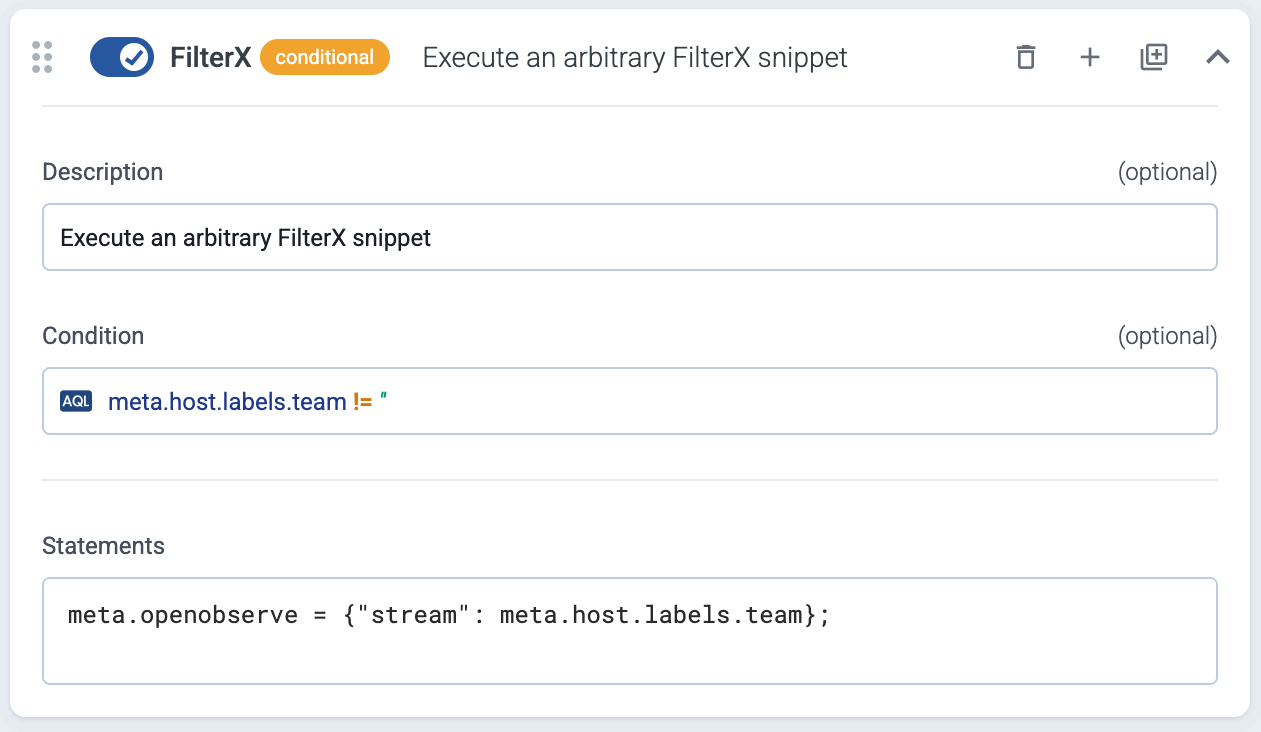Click the AQL badge icon
Screen dimensions: 1261x732
[x=76, y=401]
